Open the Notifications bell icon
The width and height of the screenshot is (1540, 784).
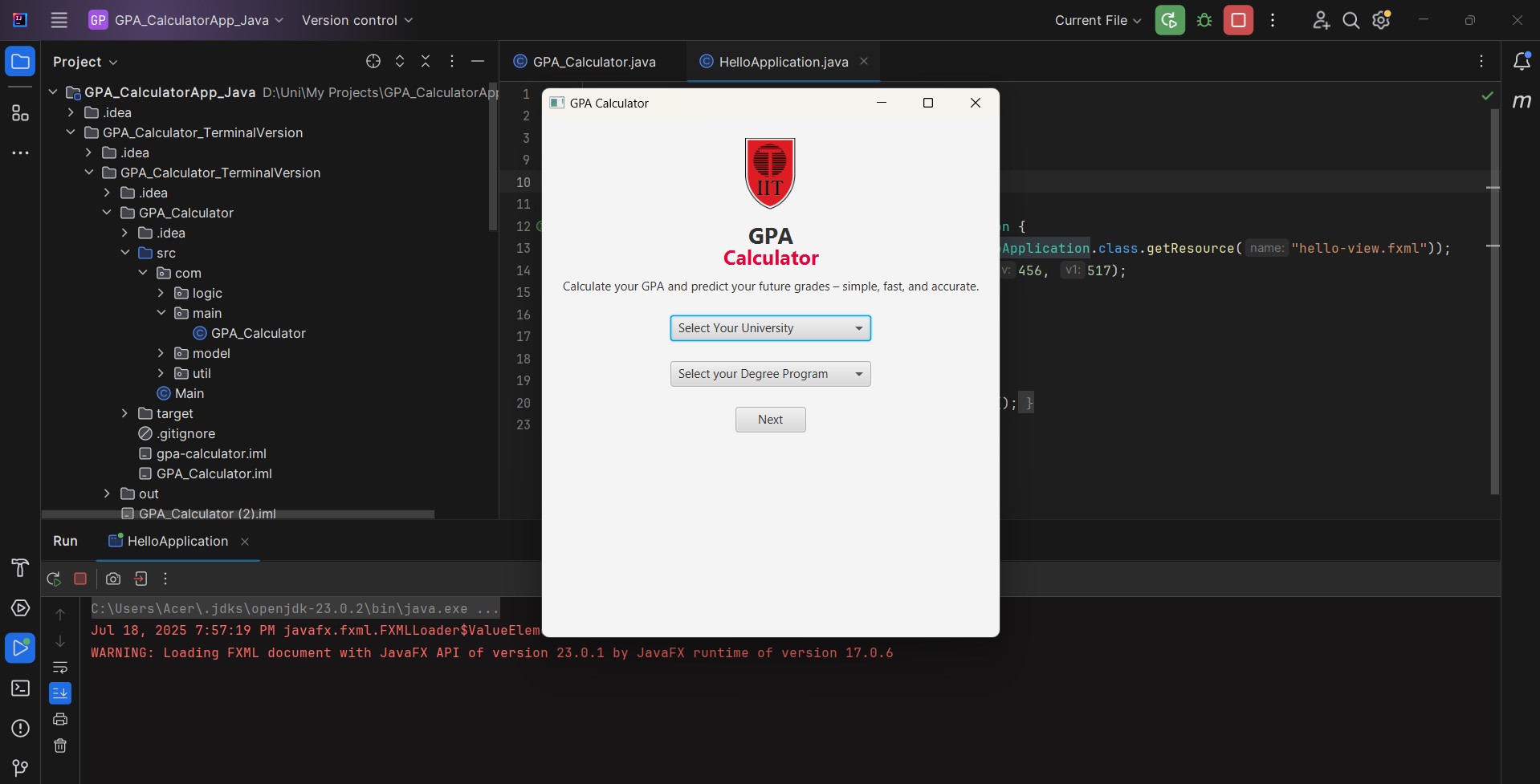click(1521, 62)
